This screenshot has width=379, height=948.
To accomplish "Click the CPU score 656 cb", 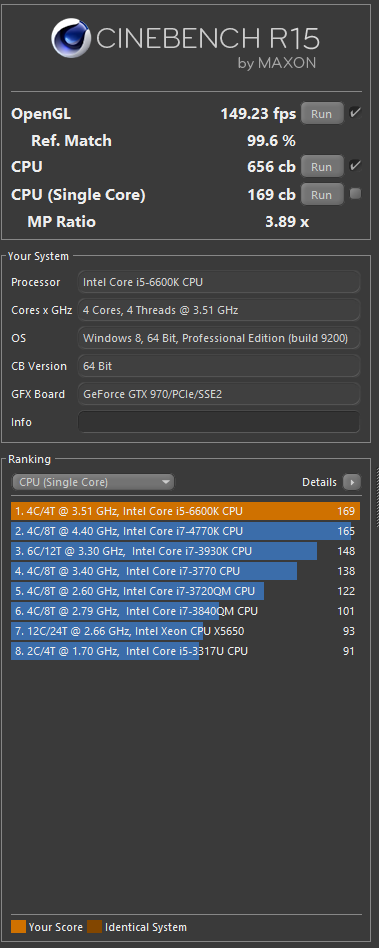I will tap(271, 166).
